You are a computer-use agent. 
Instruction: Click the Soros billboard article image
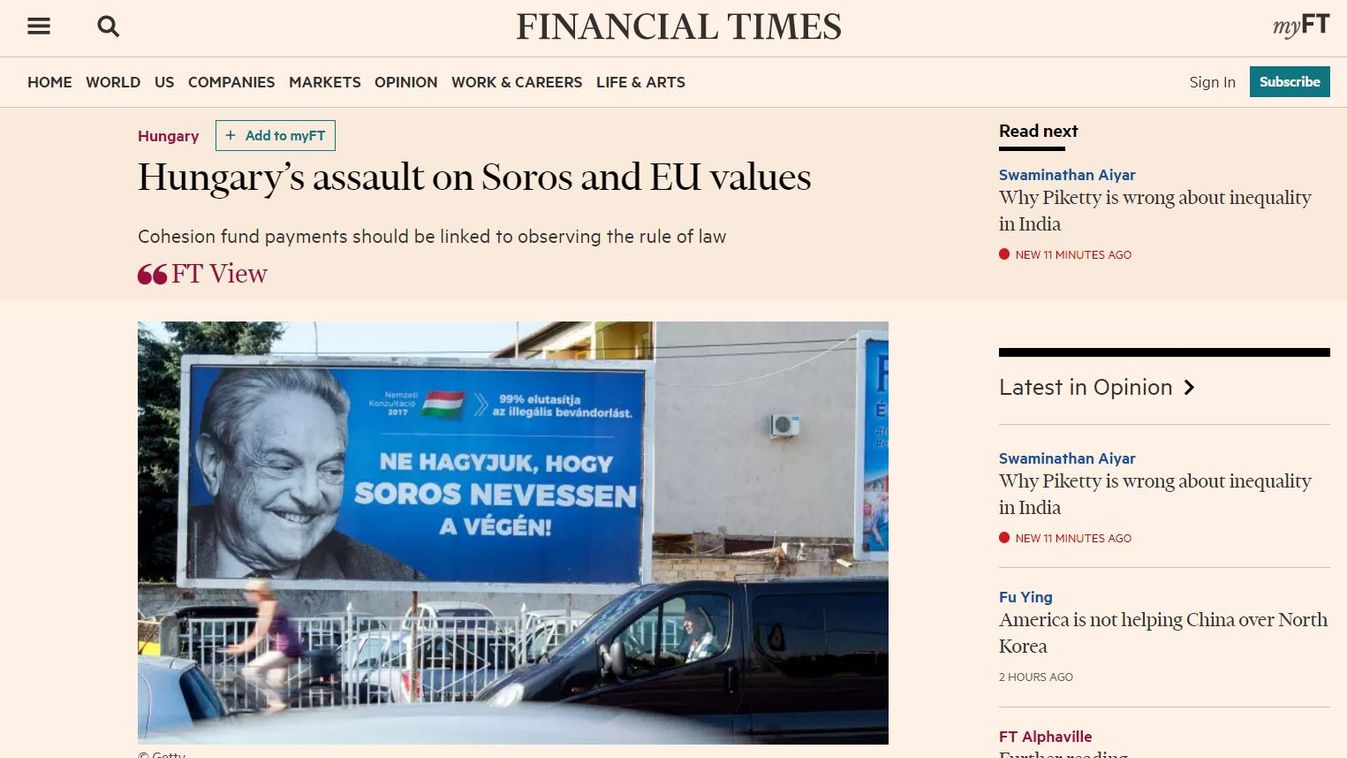click(x=512, y=532)
